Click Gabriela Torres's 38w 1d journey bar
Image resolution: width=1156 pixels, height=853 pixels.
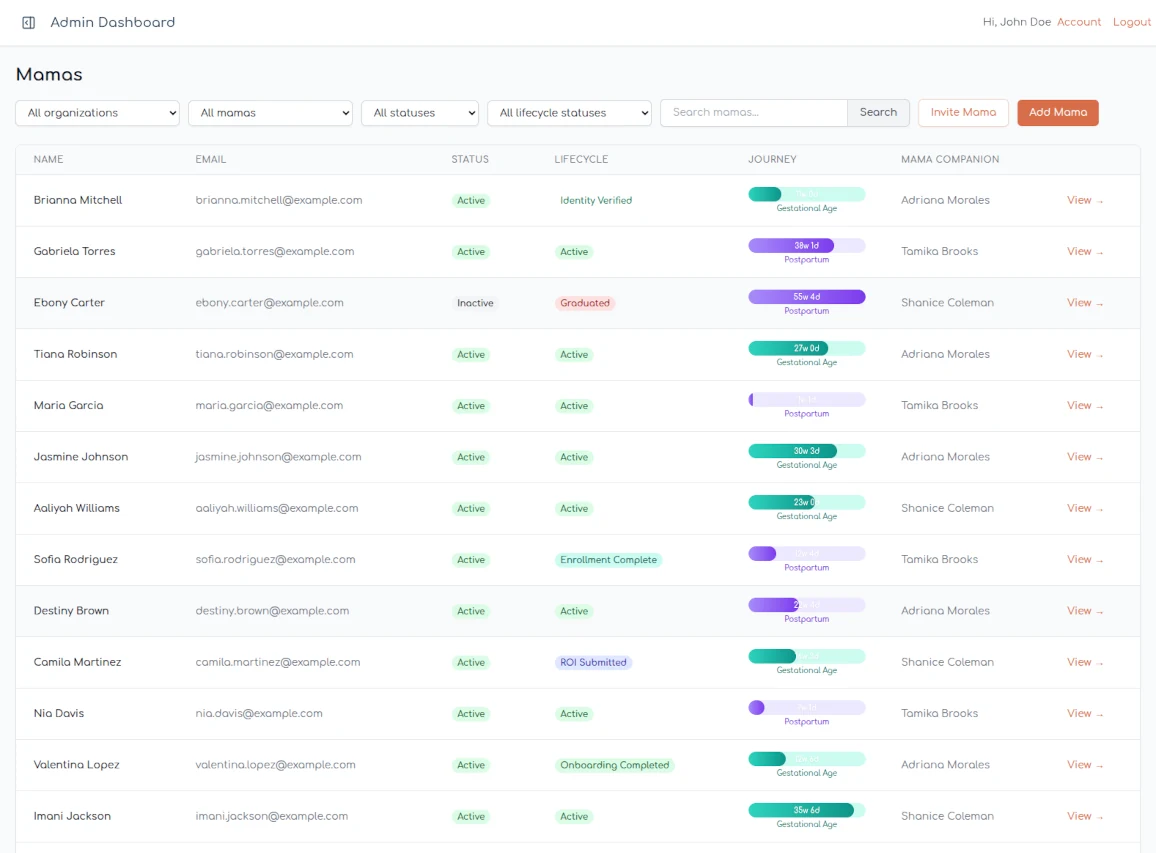tap(807, 246)
